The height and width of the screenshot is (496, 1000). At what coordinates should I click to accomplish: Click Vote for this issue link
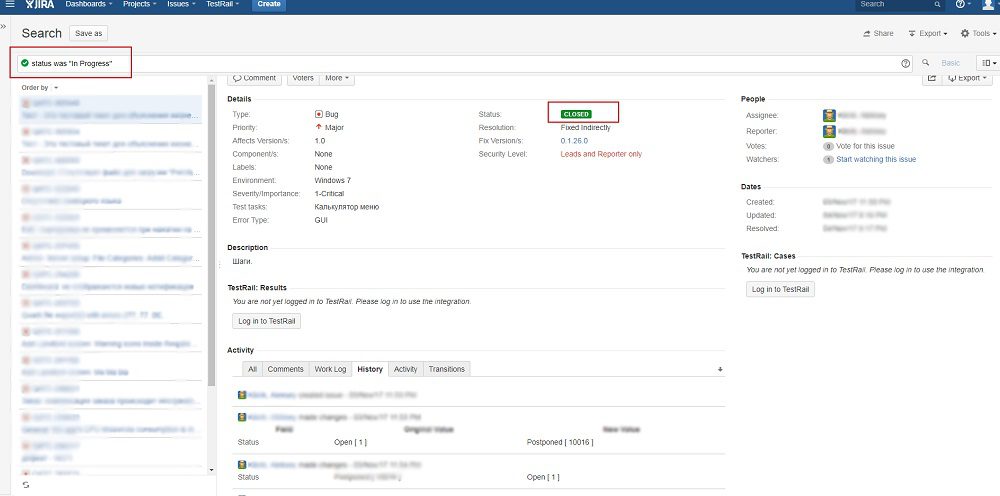865,146
